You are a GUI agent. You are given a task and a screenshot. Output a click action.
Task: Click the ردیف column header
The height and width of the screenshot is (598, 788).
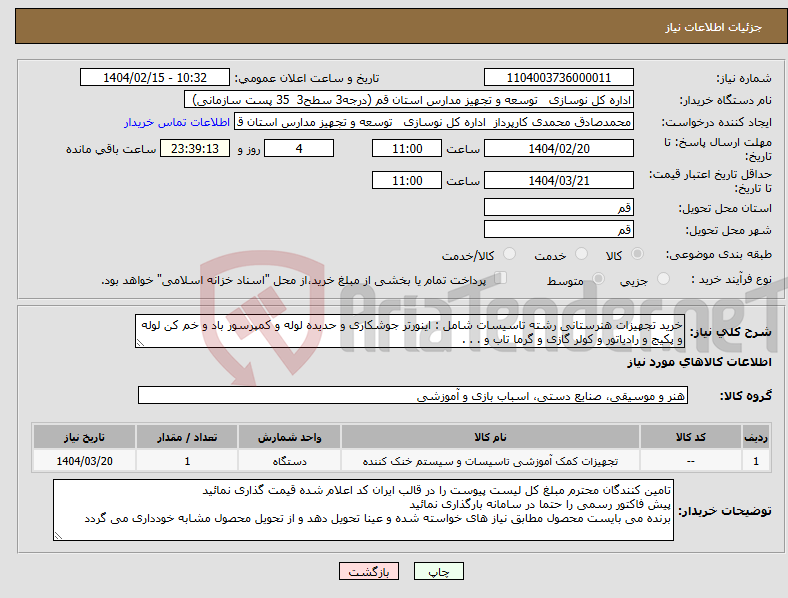click(x=756, y=437)
